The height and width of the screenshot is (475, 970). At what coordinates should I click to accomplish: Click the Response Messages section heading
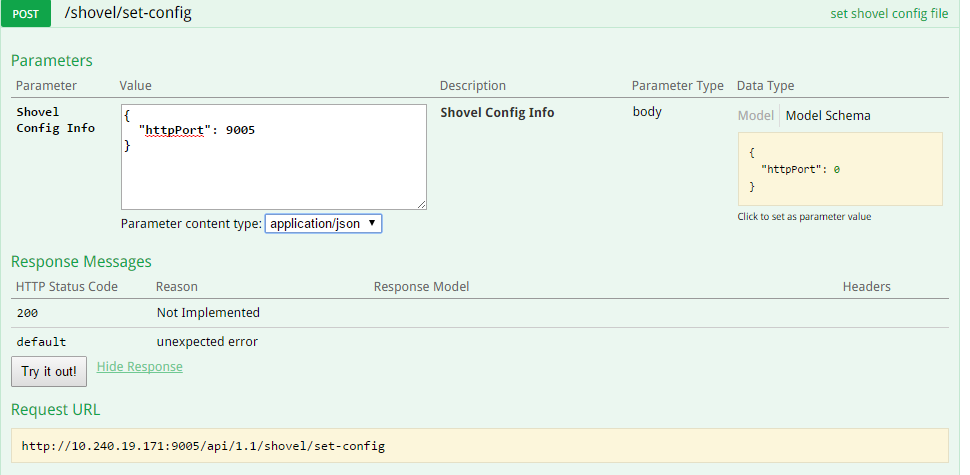tap(81, 262)
